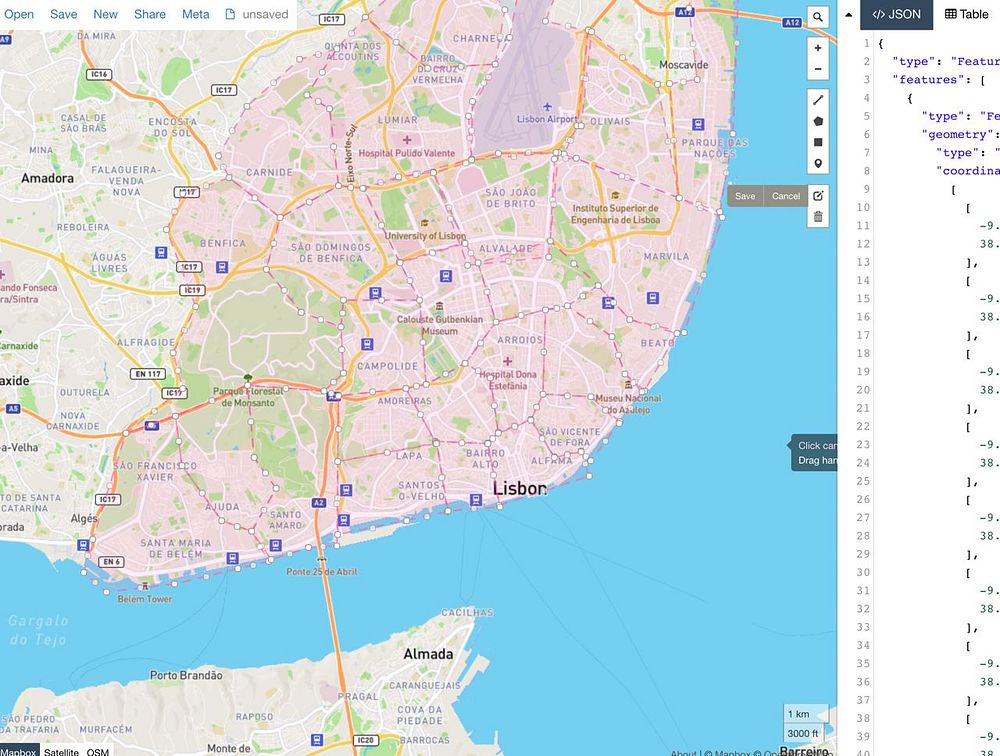
Task: Click the Ponte 25 de Abril label
Action: pos(321,572)
